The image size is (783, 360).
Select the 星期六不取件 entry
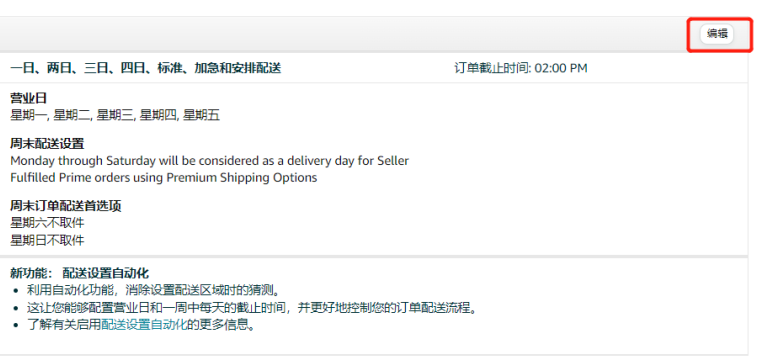[x=47, y=223]
